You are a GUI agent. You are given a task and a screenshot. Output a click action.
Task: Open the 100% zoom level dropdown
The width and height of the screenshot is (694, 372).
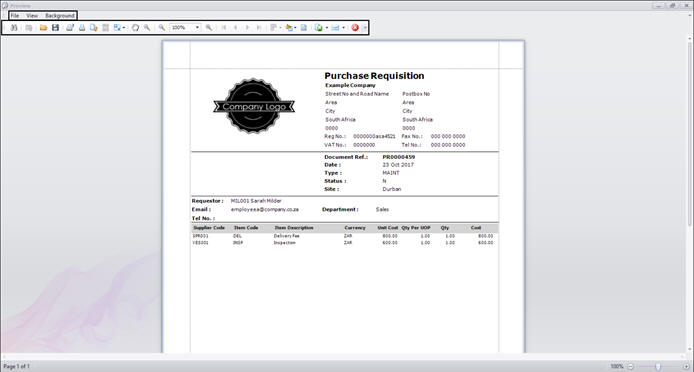[x=197, y=27]
